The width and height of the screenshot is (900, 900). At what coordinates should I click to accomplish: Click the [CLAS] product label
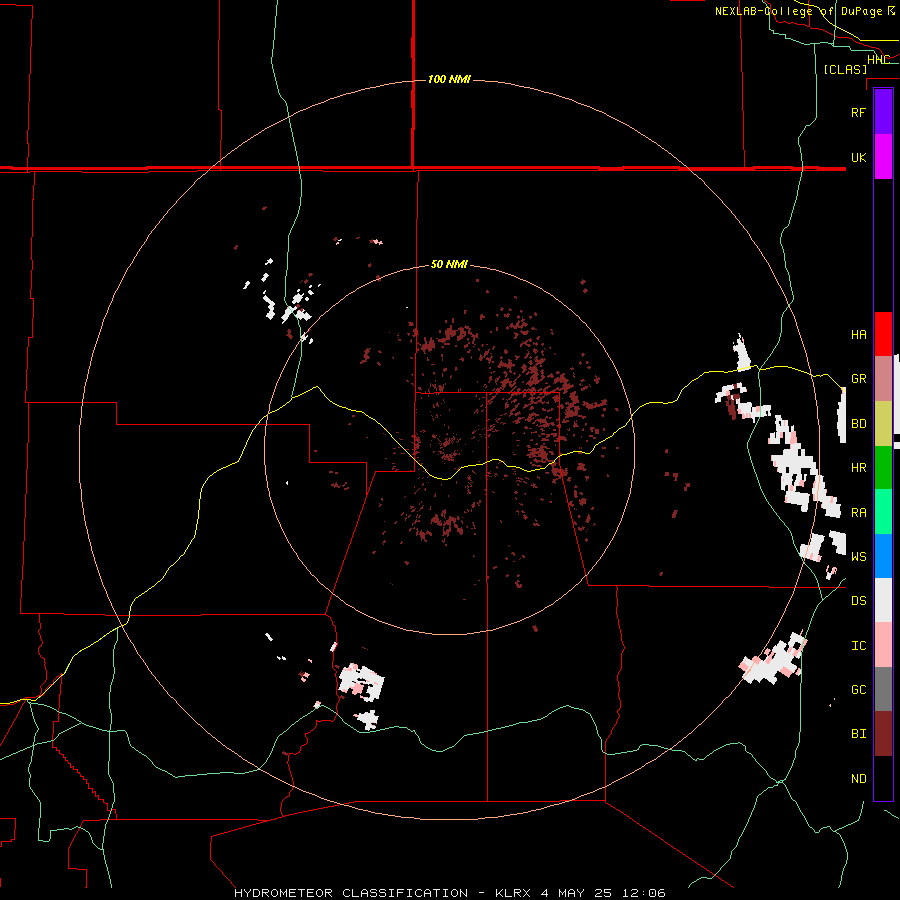click(x=845, y=69)
